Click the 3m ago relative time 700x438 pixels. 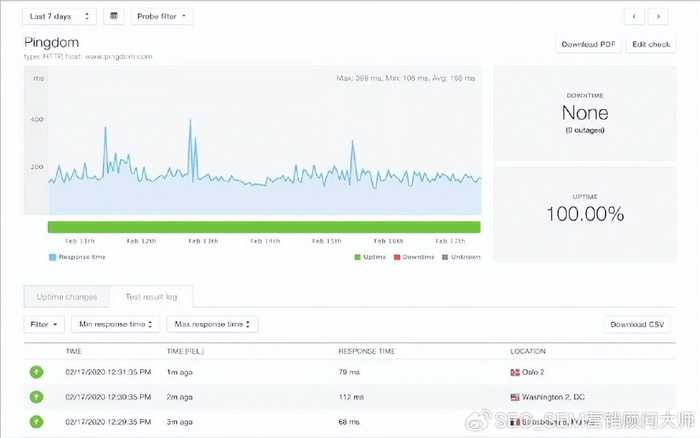179,422
